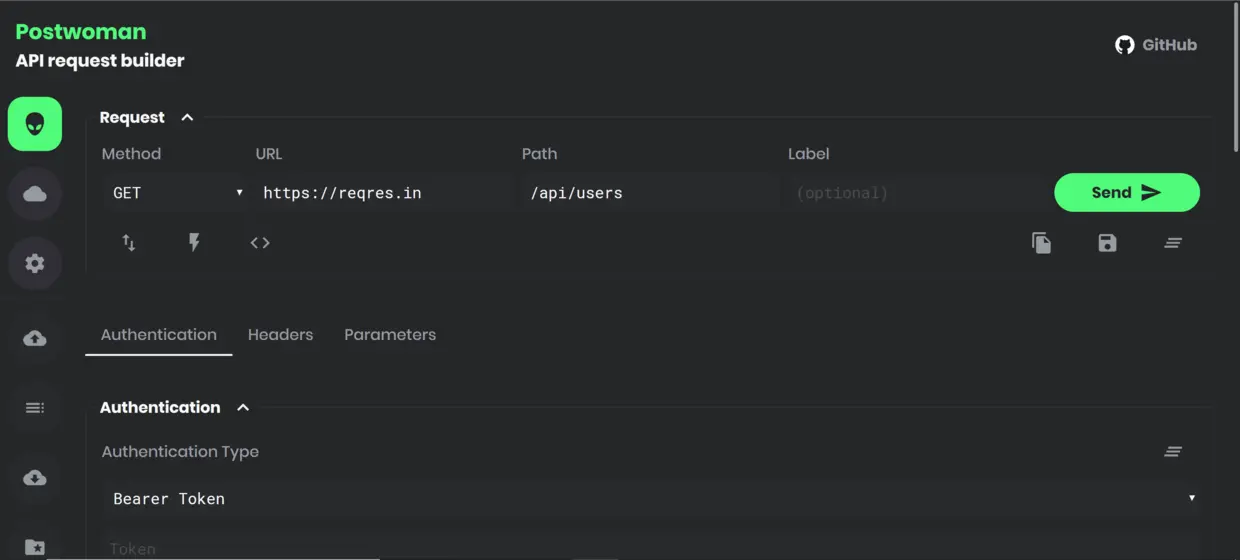
Task: Click the lightning bolt icon
Action: (194, 243)
